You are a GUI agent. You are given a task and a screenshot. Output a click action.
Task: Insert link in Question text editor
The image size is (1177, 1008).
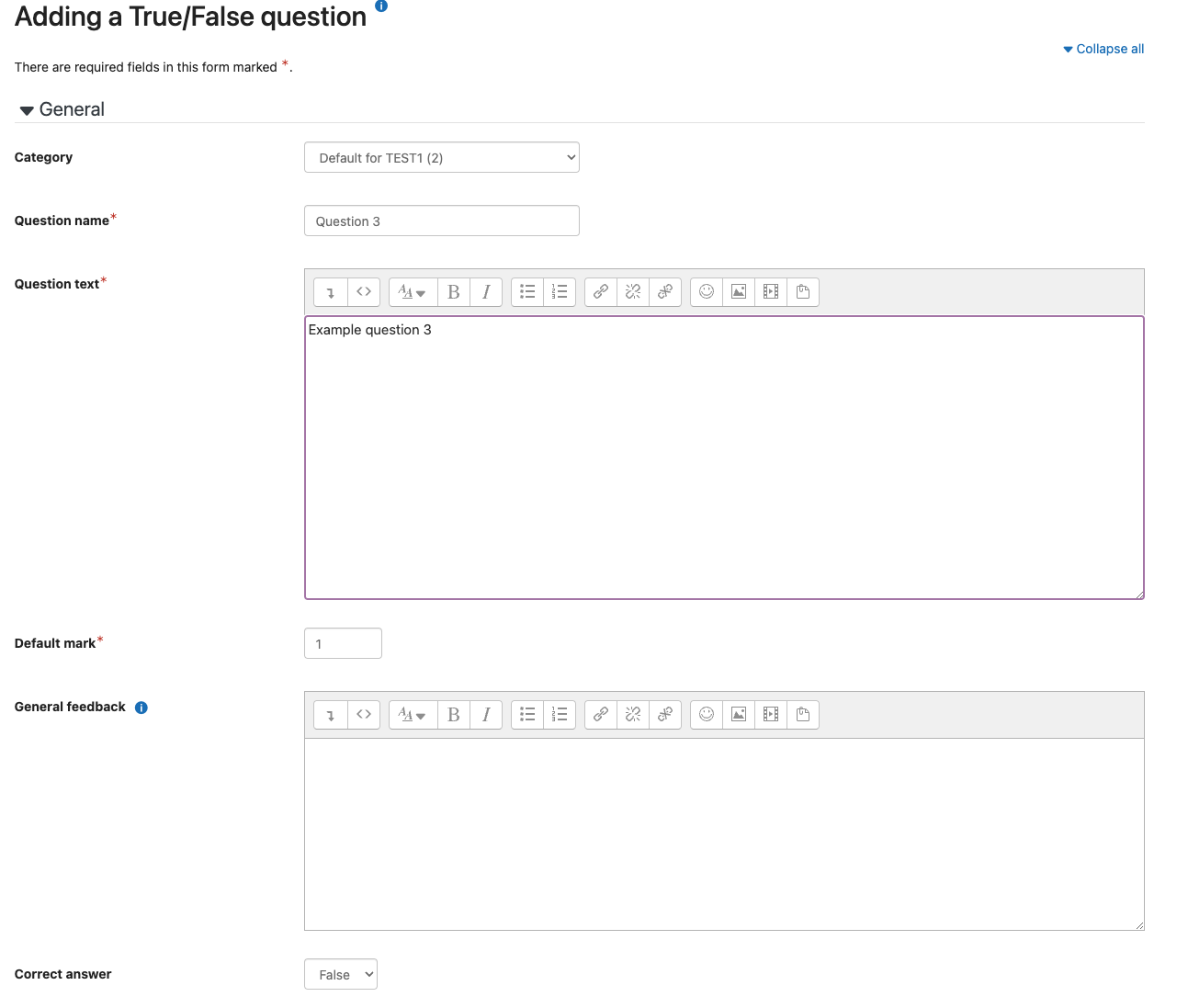[x=601, y=292]
